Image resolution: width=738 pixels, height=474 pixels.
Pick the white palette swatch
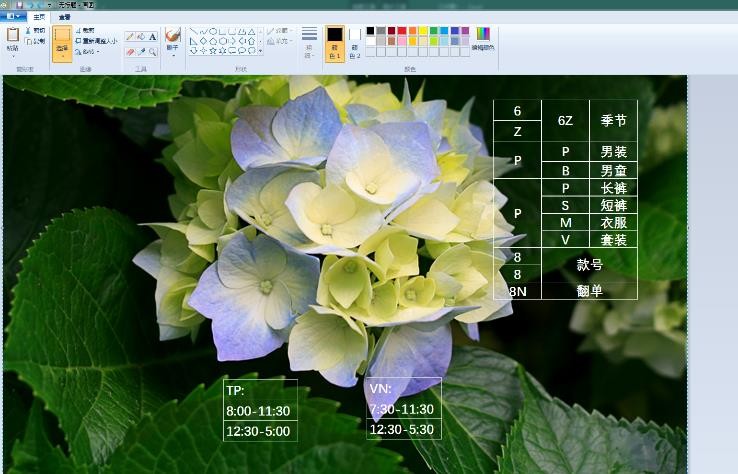click(x=370, y=41)
